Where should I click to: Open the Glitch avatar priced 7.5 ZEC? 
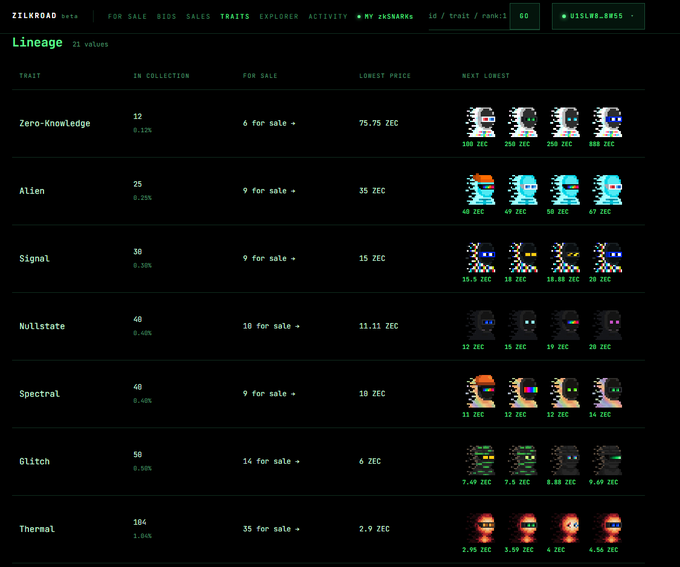click(523, 461)
